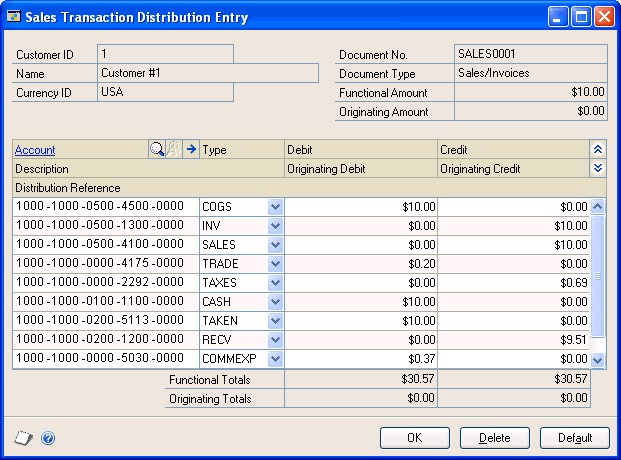Select account 1000-1000-0500-1300-0000
Screen dimensions: 621x460
pos(106,225)
